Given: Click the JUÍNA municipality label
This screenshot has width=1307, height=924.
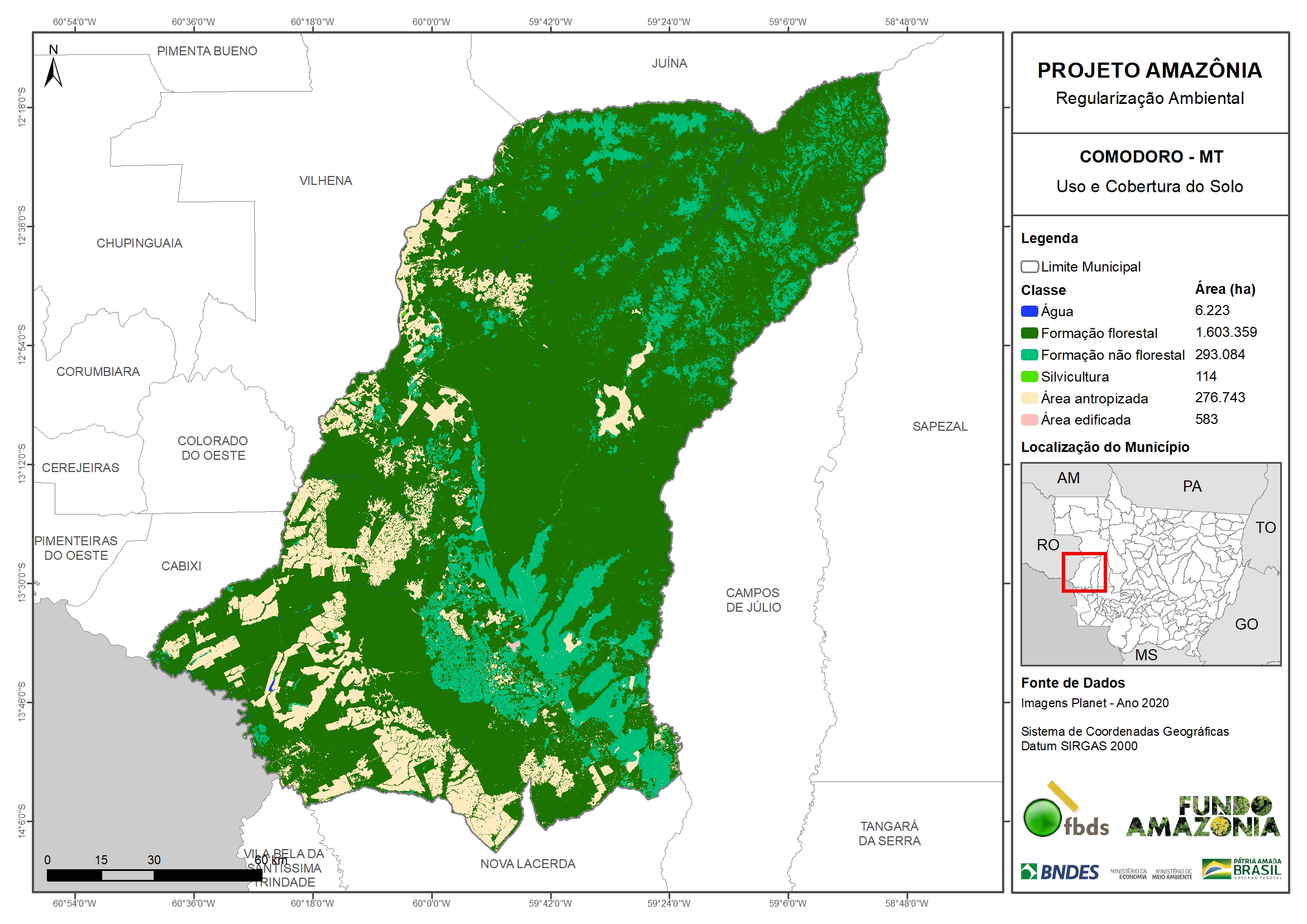Looking at the screenshot, I should pos(670,64).
